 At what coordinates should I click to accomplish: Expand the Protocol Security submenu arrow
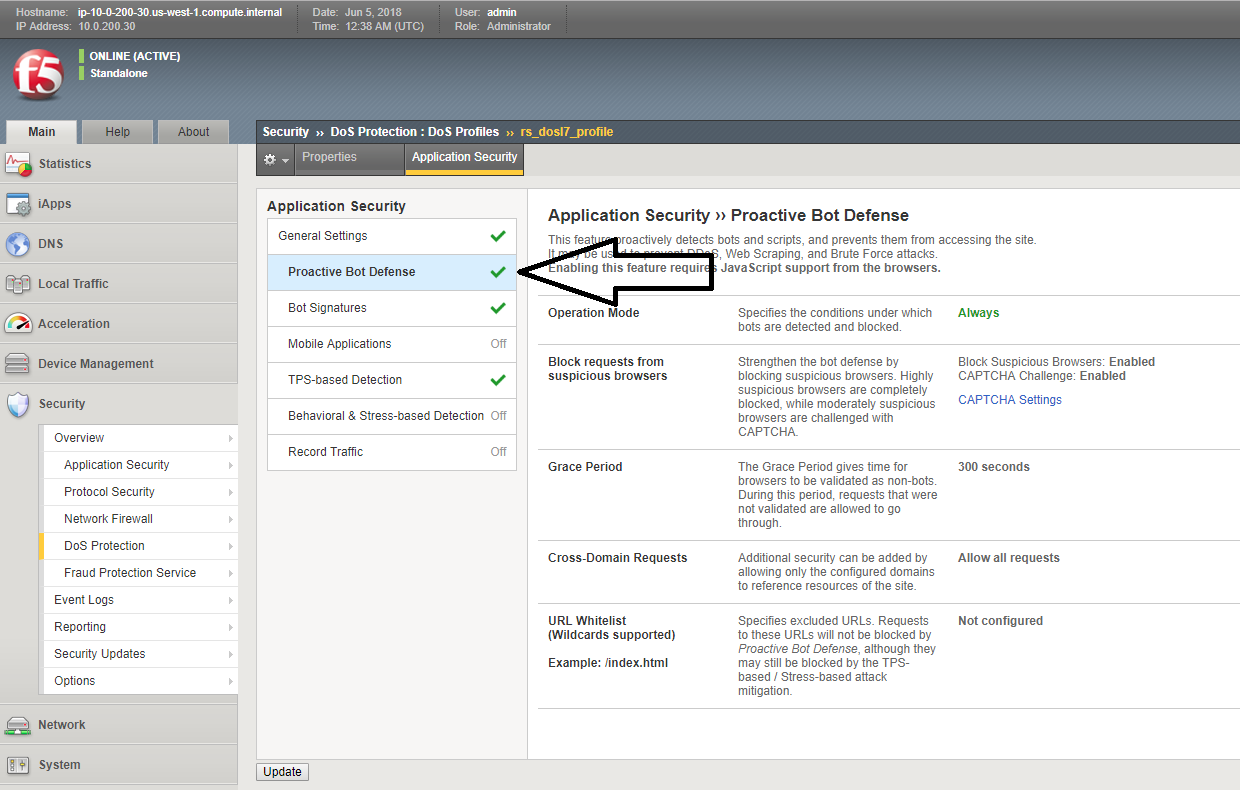point(231,492)
